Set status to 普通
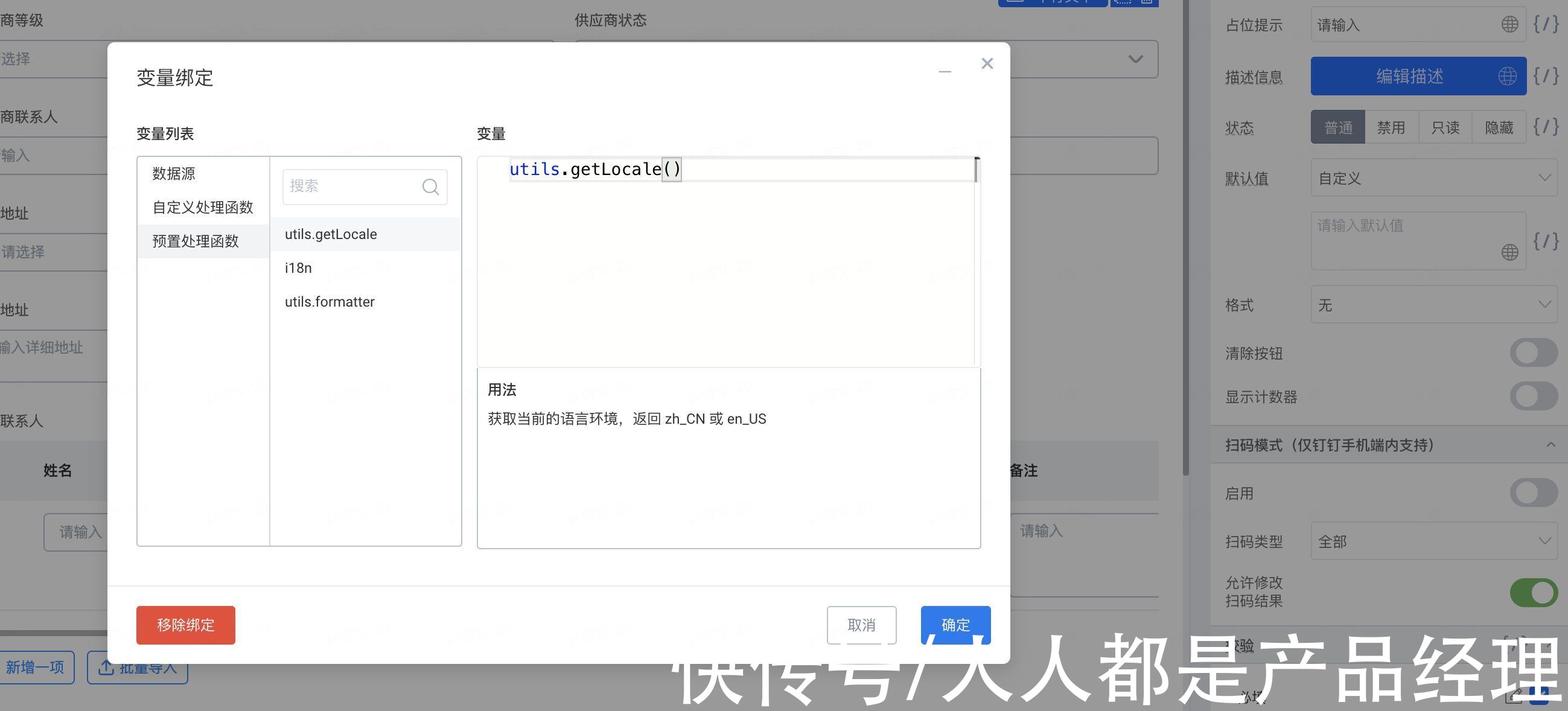The image size is (1568, 711). pyautogui.click(x=1338, y=127)
